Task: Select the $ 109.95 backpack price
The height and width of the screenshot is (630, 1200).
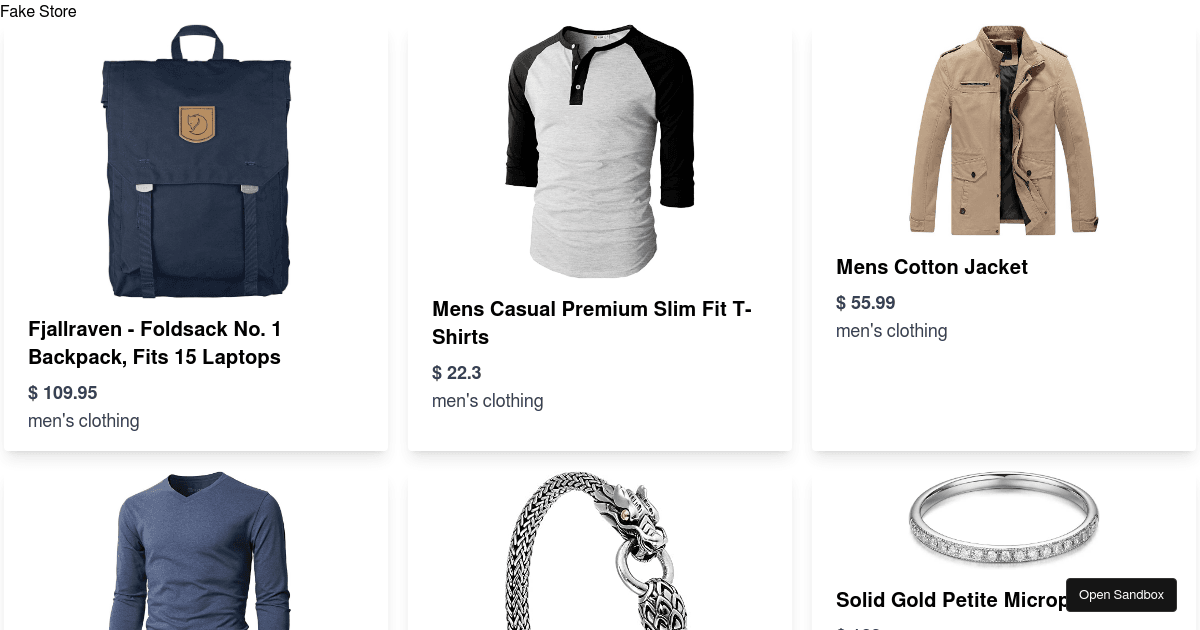Action: (63, 393)
